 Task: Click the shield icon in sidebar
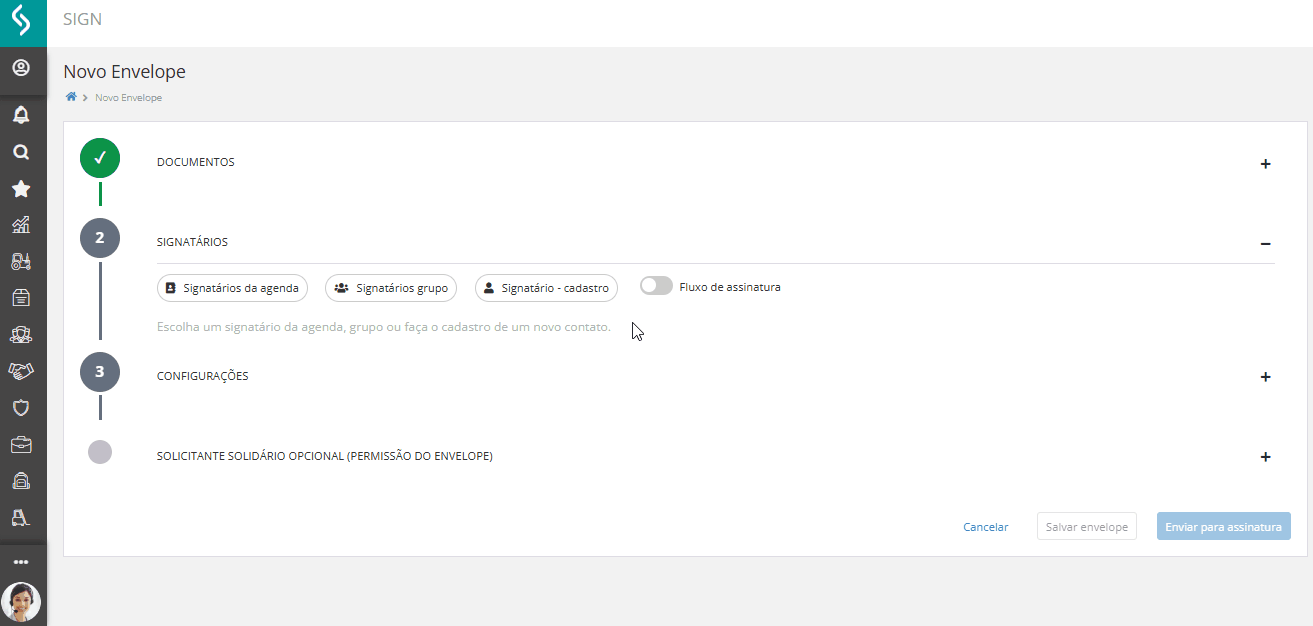click(21, 408)
